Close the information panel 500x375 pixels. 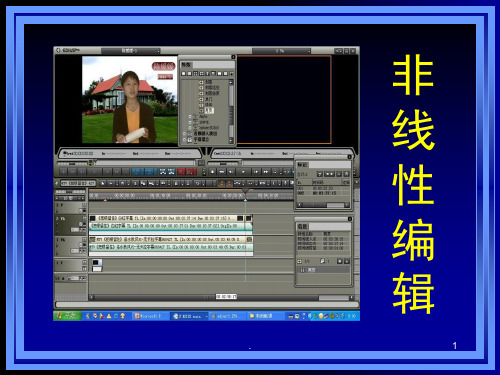click(350, 219)
